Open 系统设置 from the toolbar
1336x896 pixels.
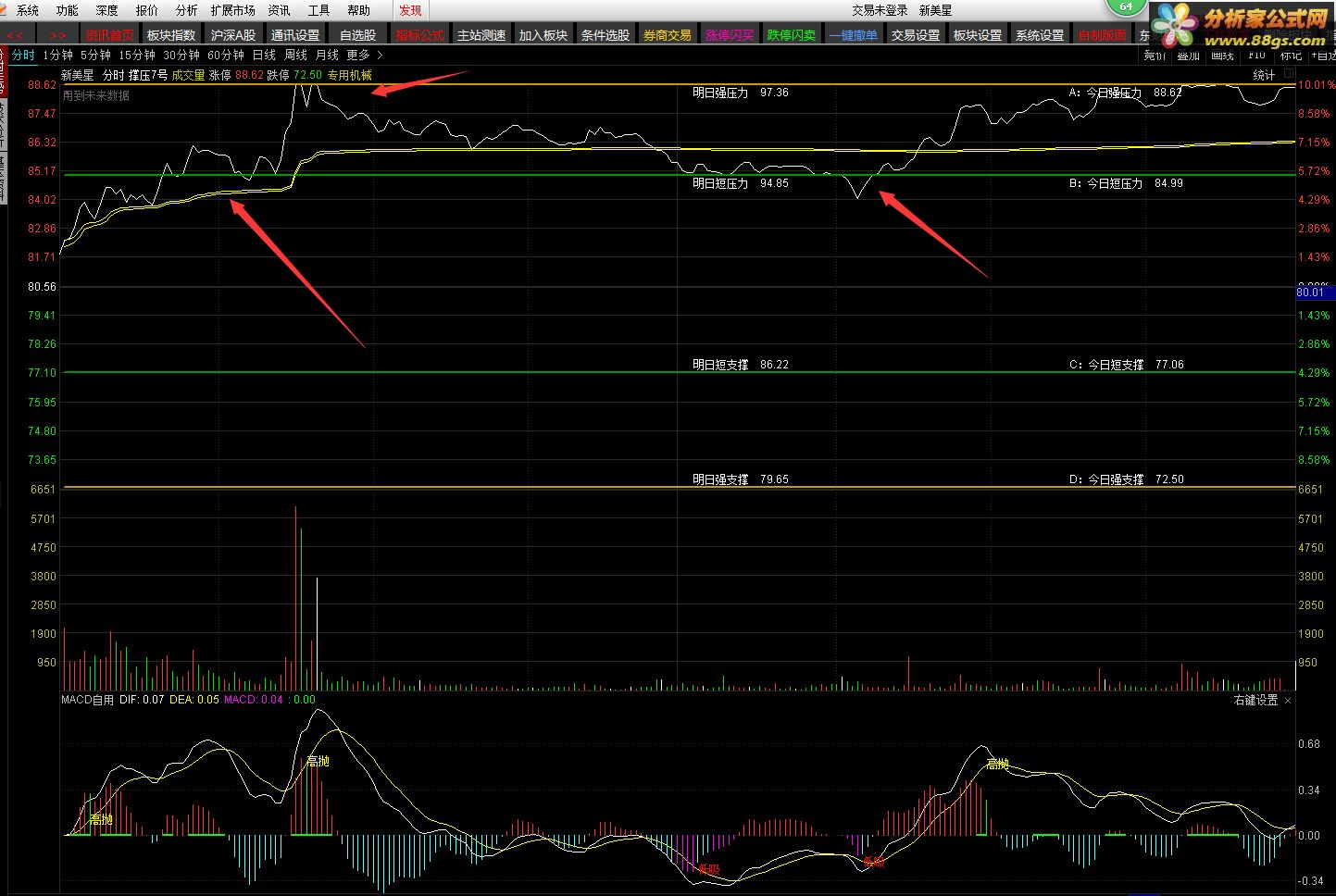[1040, 35]
